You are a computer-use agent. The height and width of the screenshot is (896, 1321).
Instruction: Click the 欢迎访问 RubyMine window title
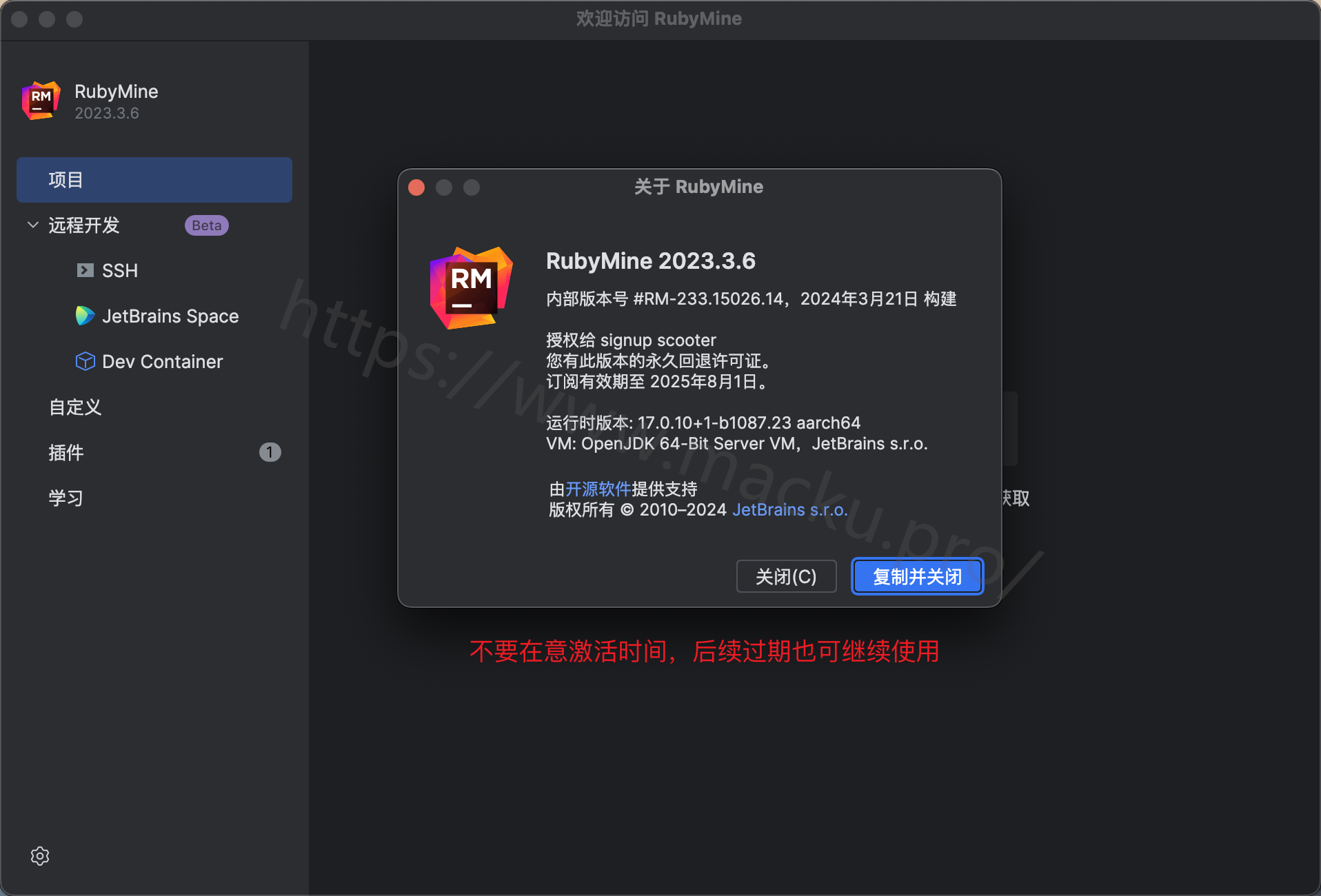pos(659,19)
